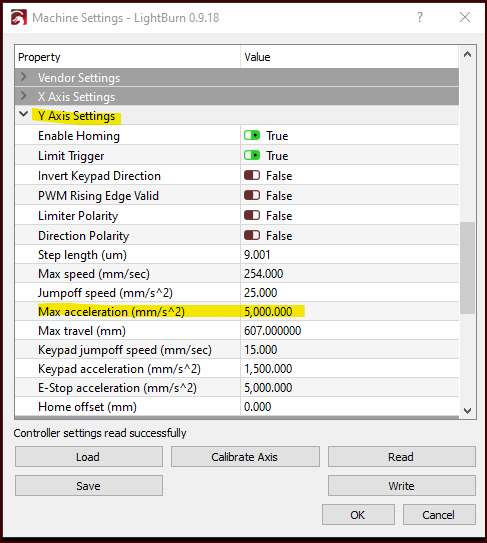The image size is (487, 543).
Task: Toggle the Limit Trigger switch
Action: tap(252, 155)
